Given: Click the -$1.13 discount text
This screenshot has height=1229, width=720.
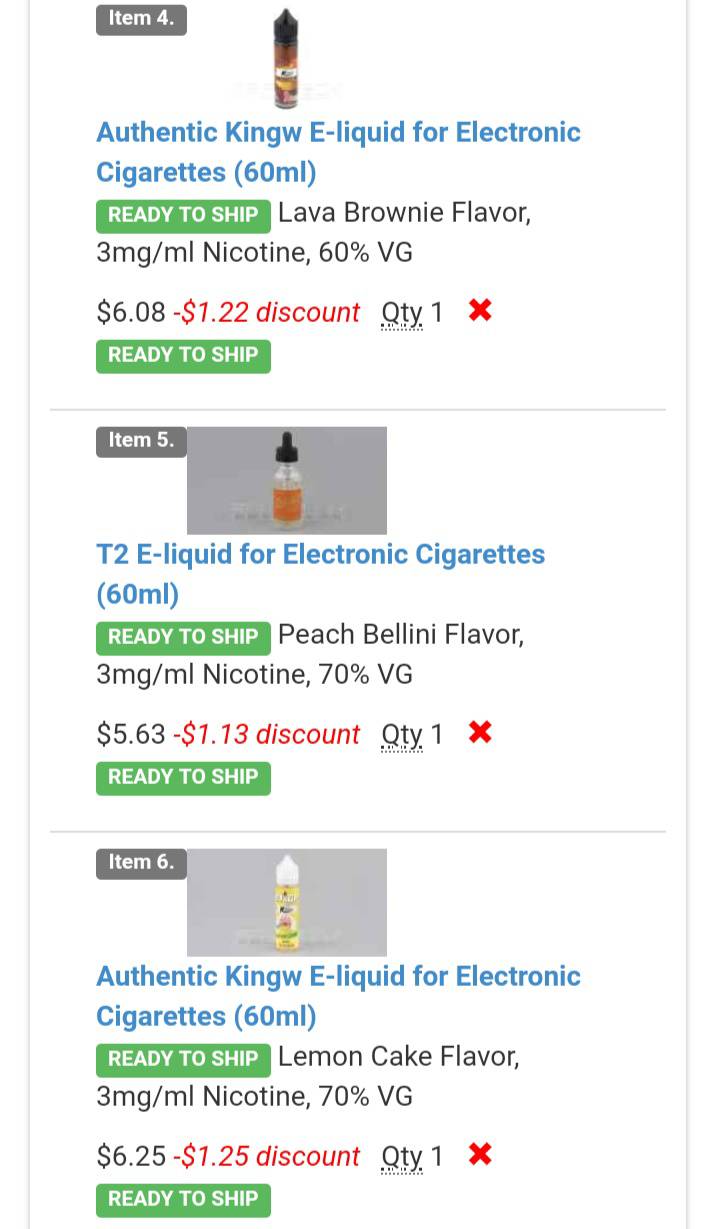Looking at the screenshot, I should click(266, 734).
